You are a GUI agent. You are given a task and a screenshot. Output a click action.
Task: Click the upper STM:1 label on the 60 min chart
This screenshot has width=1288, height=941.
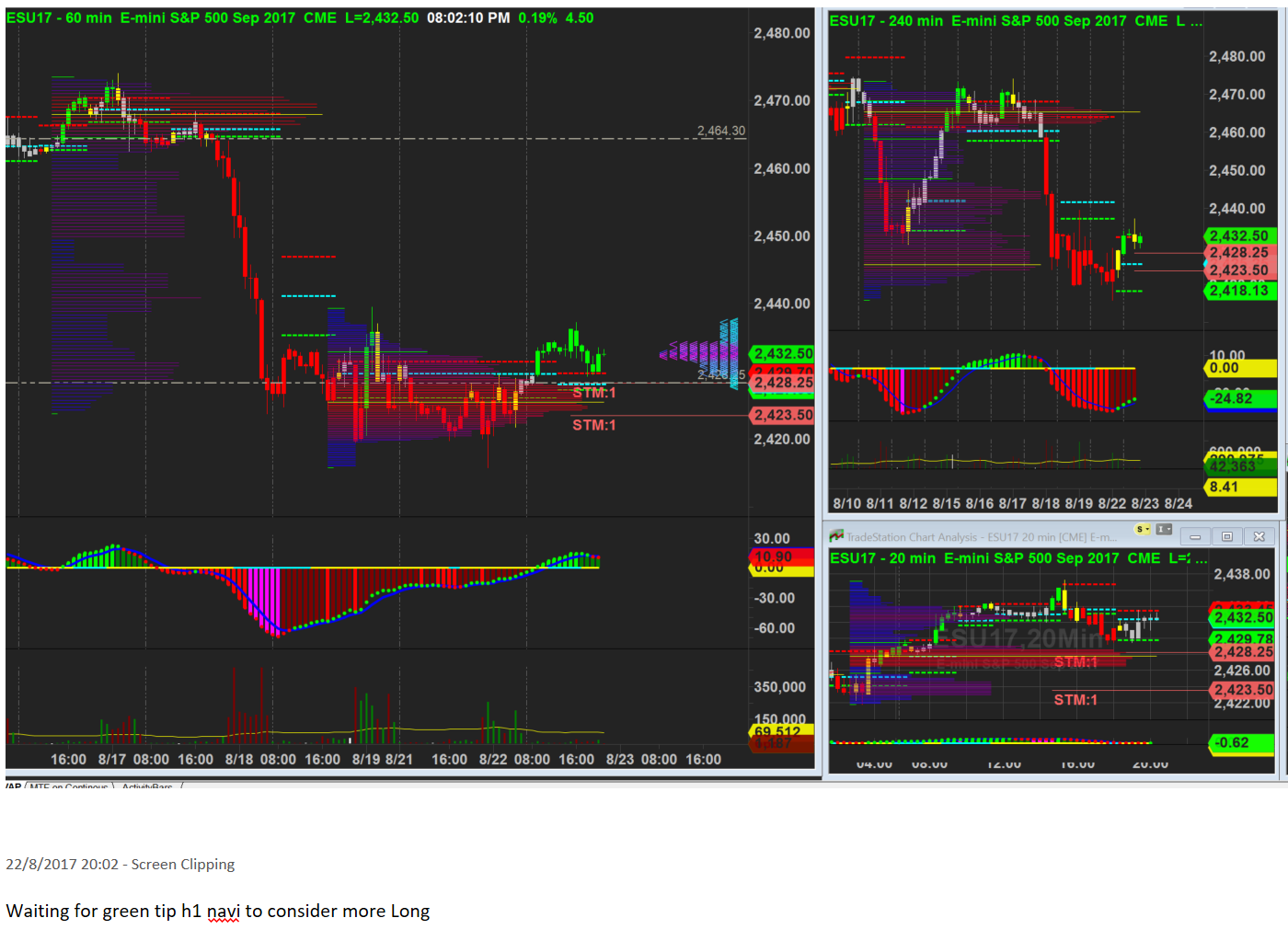click(594, 393)
